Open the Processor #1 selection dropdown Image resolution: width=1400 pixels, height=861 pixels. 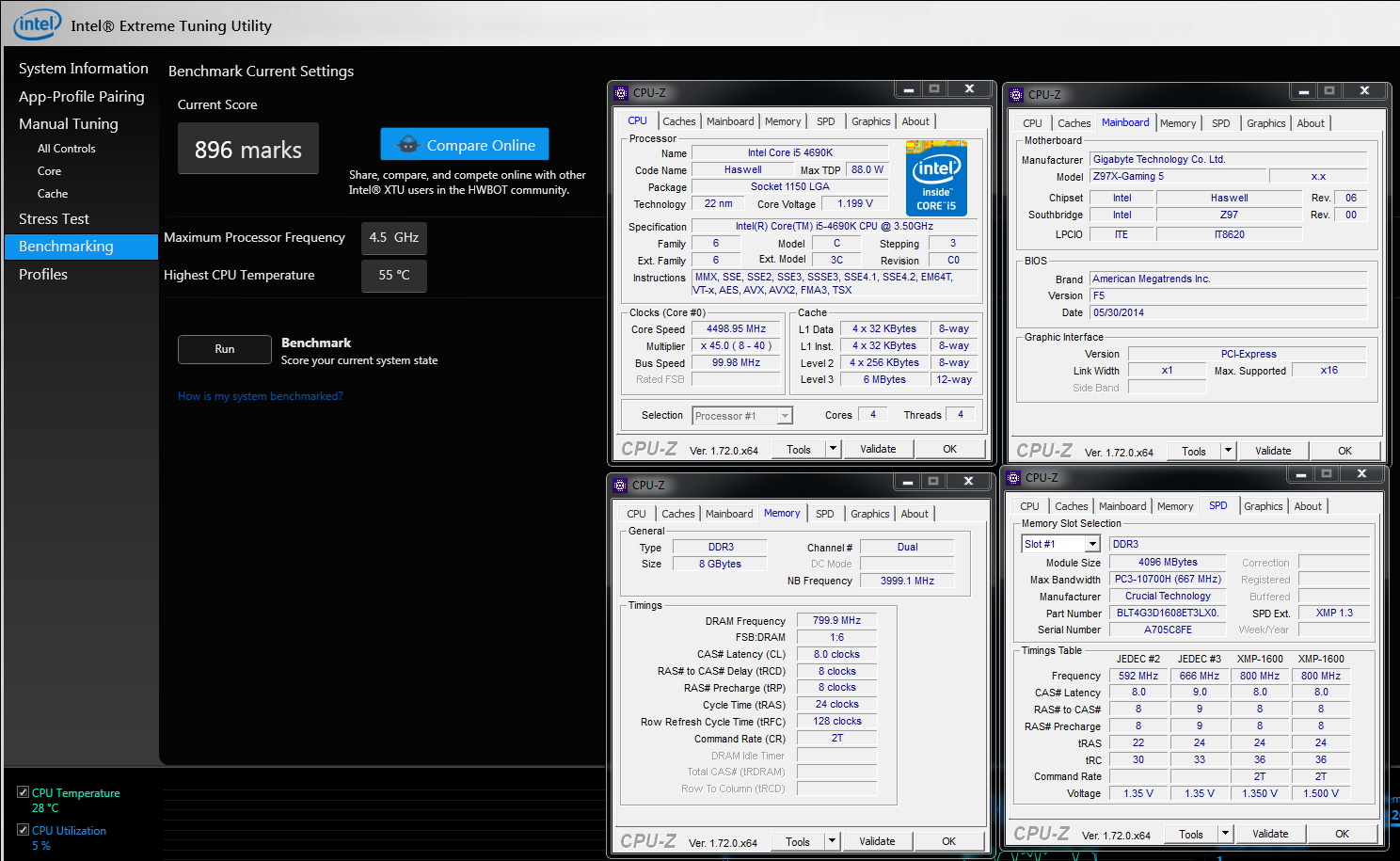click(742, 416)
